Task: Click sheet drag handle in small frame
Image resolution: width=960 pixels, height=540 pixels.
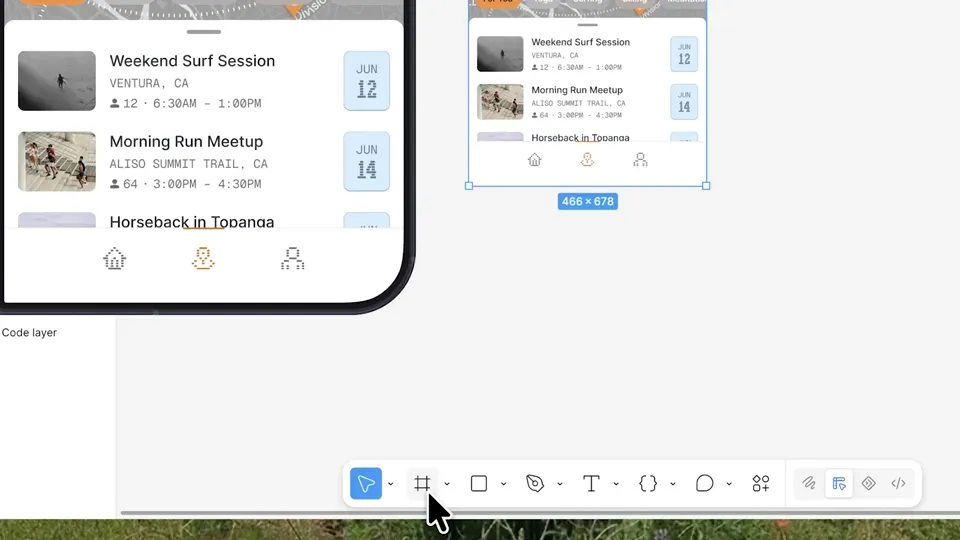Action: (588, 25)
